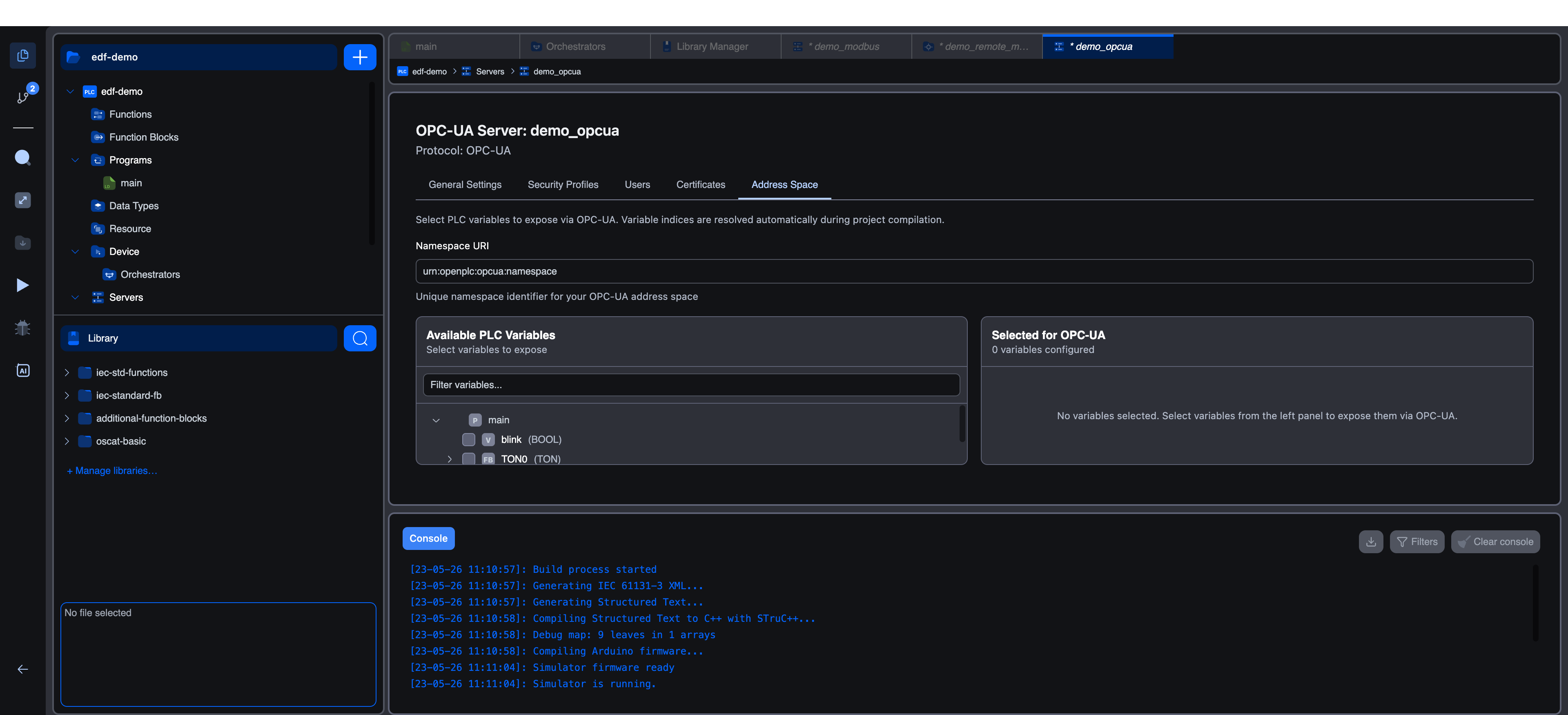
Task: Open the files explorer sidebar icon
Action: click(22, 56)
